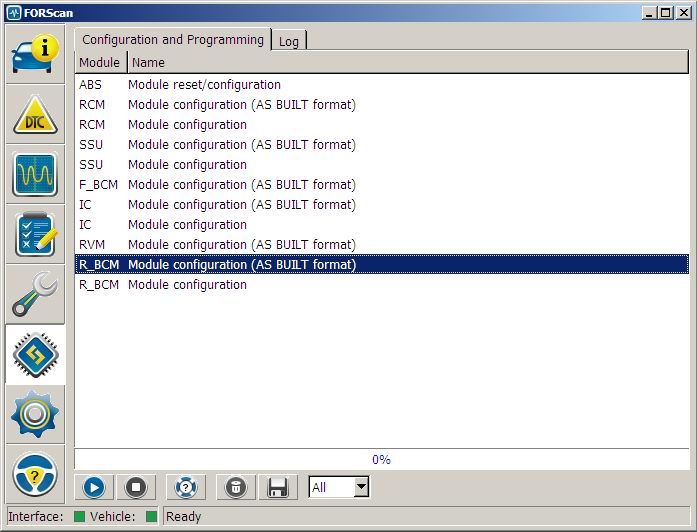Open the DTC trouble codes section

click(35, 115)
